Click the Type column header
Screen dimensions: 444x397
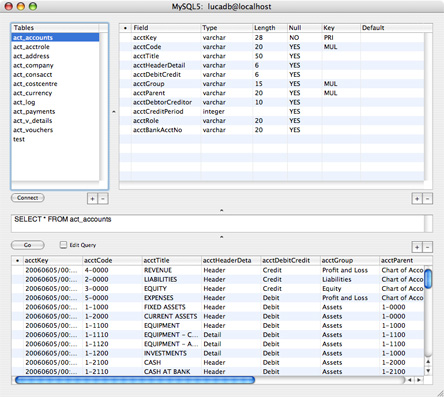coord(227,28)
